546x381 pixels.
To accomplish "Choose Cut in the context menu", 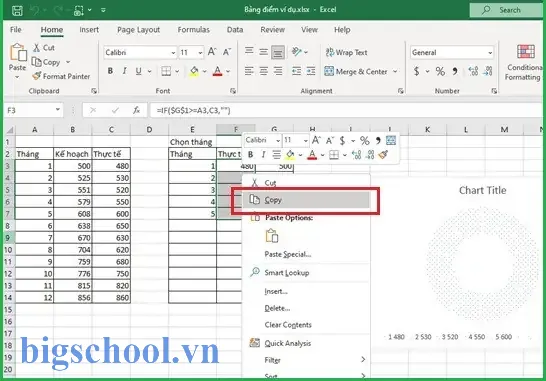I will 306,183.
